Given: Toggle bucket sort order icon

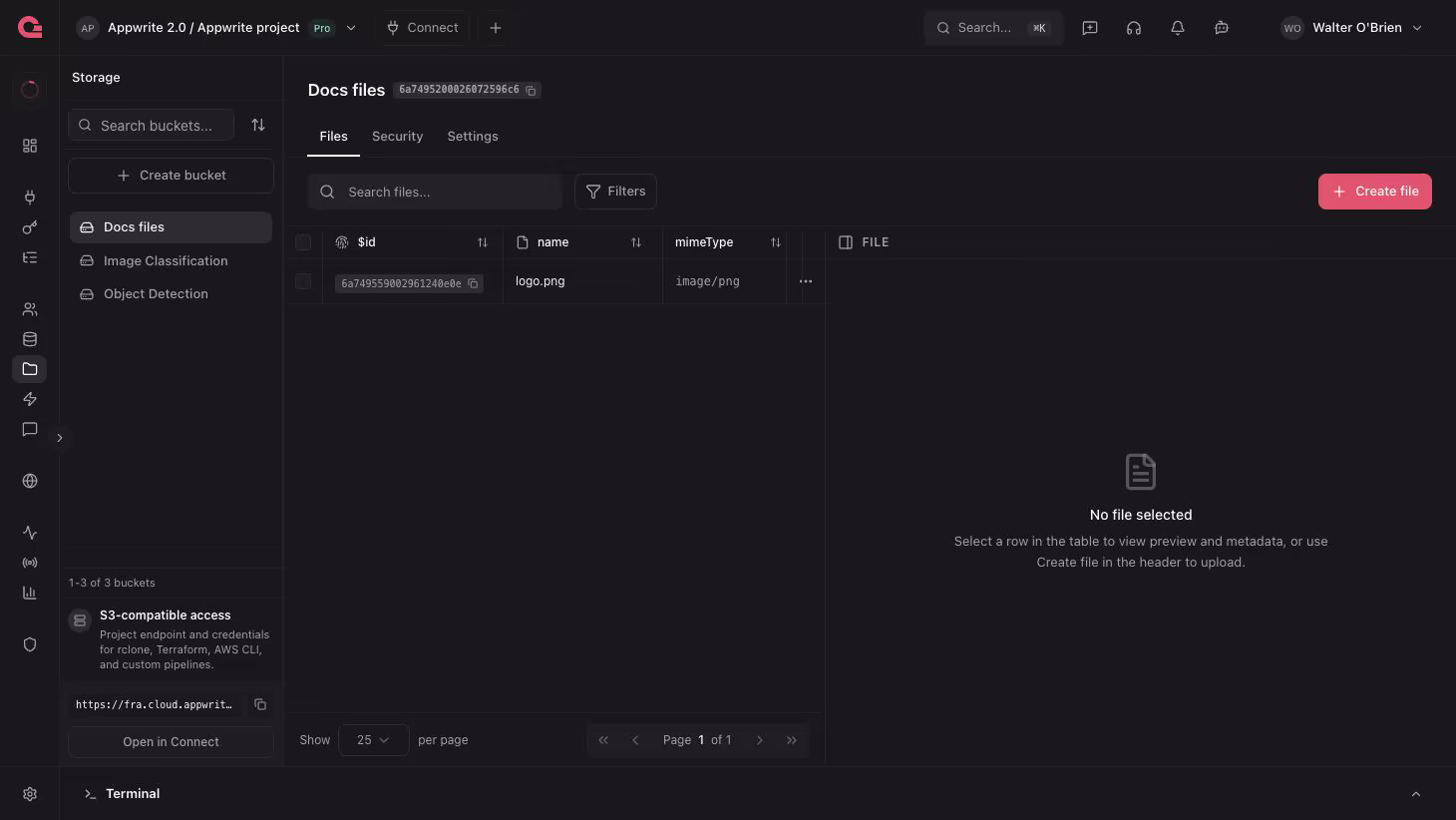Looking at the screenshot, I should pyautogui.click(x=258, y=125).
